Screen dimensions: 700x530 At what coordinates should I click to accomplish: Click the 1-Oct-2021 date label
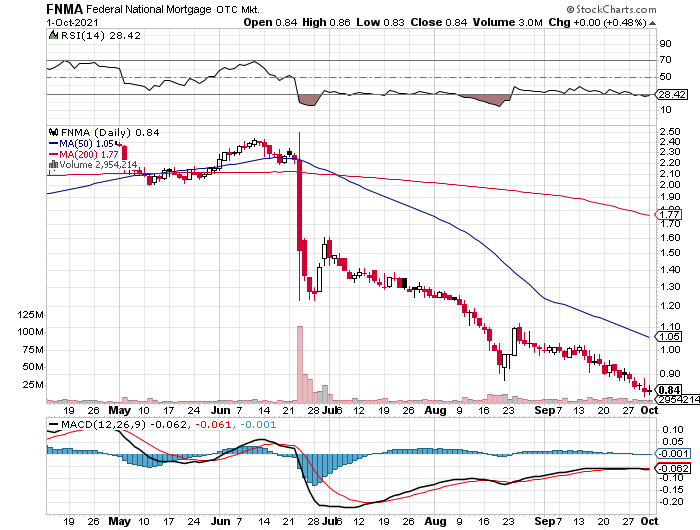pos(72,22)
